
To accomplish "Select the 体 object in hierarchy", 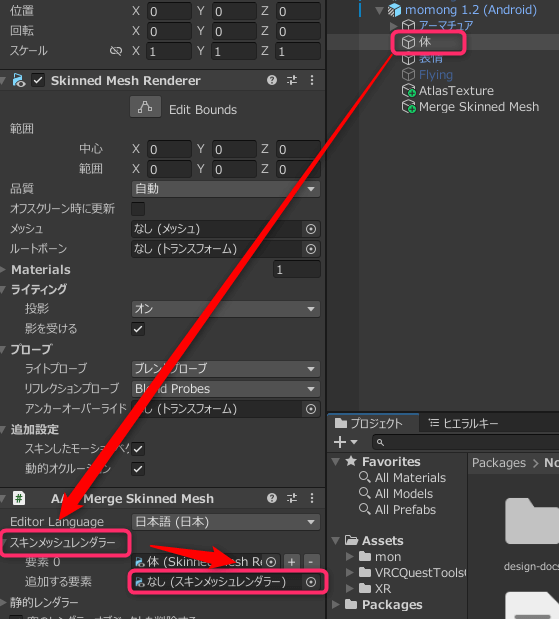I will pos(425,42).
